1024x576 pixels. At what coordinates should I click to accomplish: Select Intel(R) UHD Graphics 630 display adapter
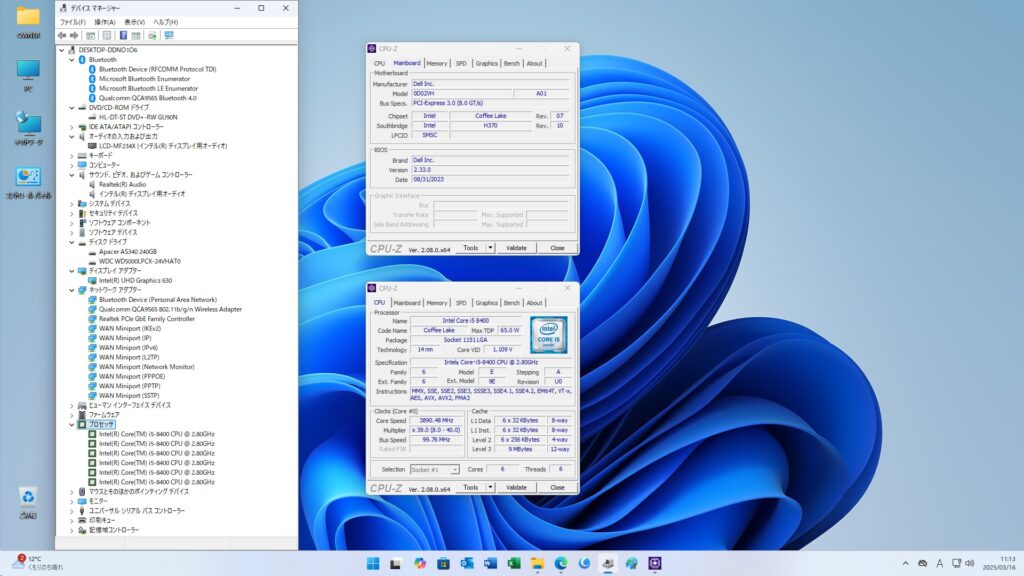pos(135,280)
